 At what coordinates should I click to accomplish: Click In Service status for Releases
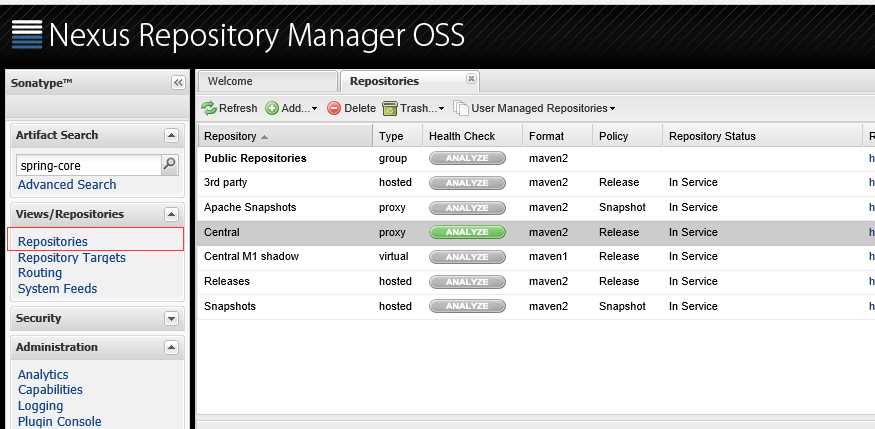coord(693,281)
